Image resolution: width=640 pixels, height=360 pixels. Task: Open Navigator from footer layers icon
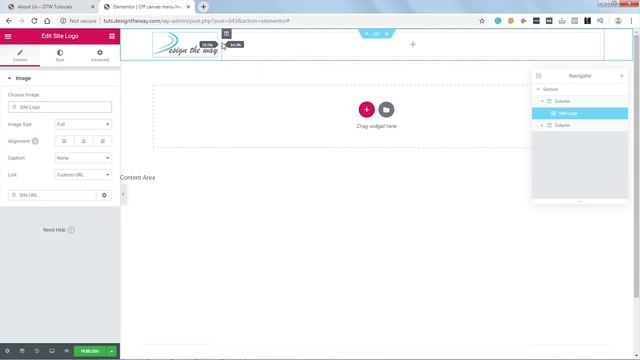click(22, 351)
